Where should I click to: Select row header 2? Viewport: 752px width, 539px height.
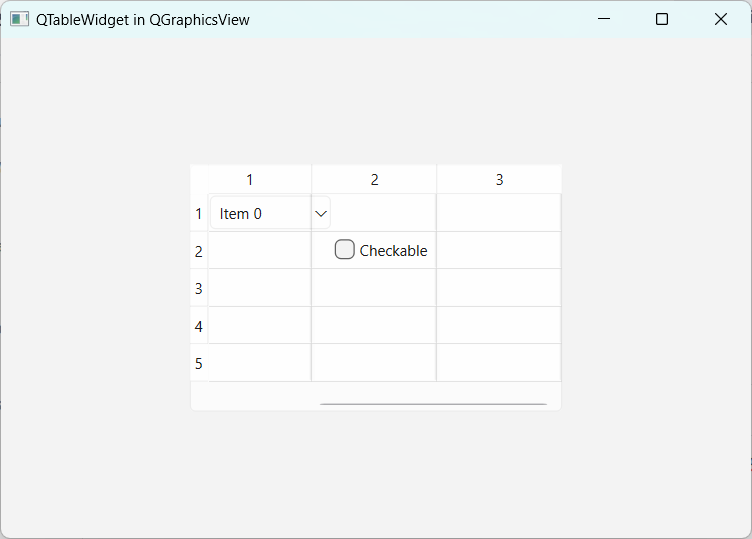click(x=199, y=251)
